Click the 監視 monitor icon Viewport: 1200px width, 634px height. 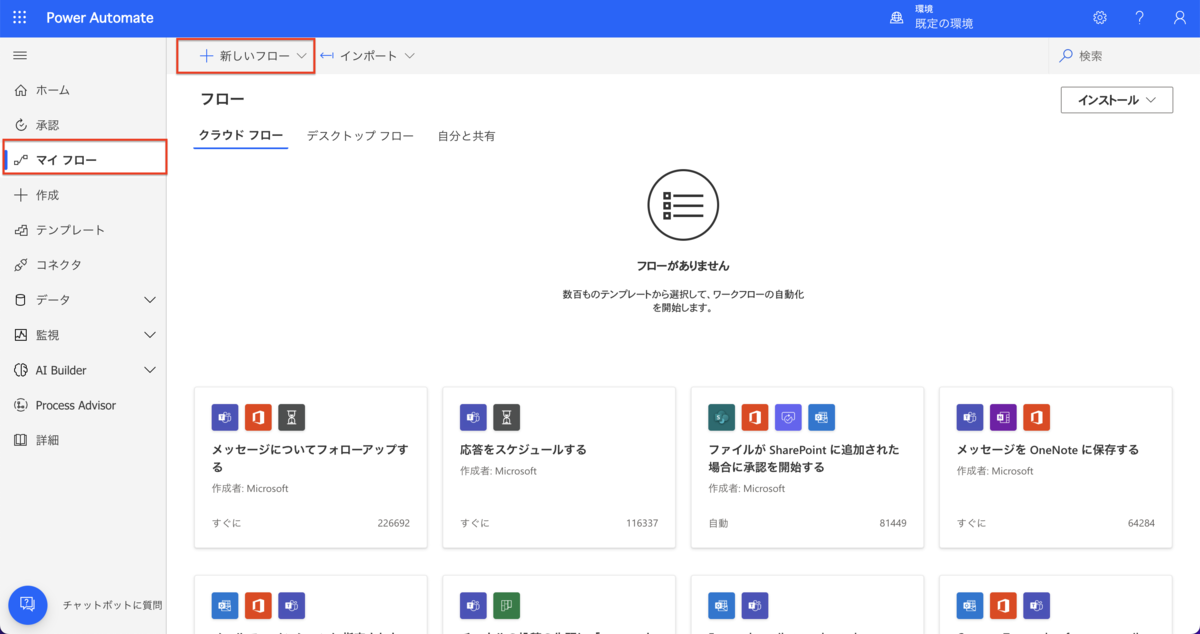click(21, 335)
